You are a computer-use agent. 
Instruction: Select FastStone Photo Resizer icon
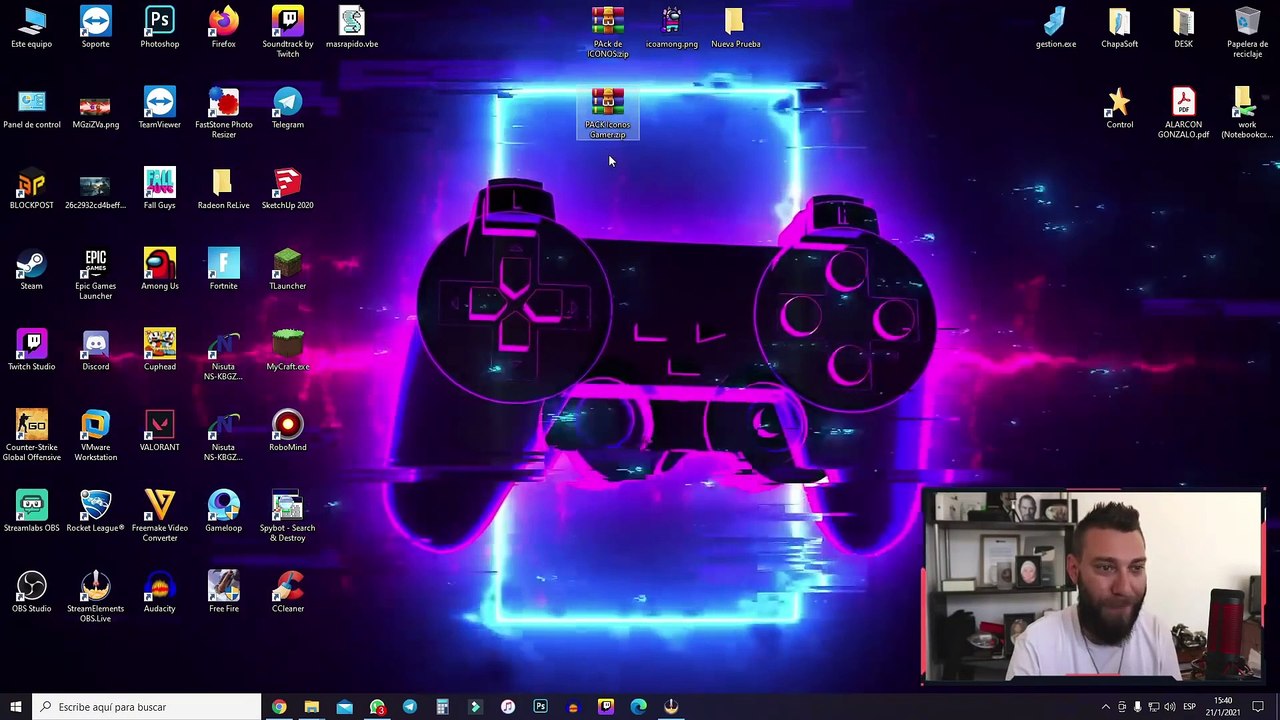(x=224, y=113)
